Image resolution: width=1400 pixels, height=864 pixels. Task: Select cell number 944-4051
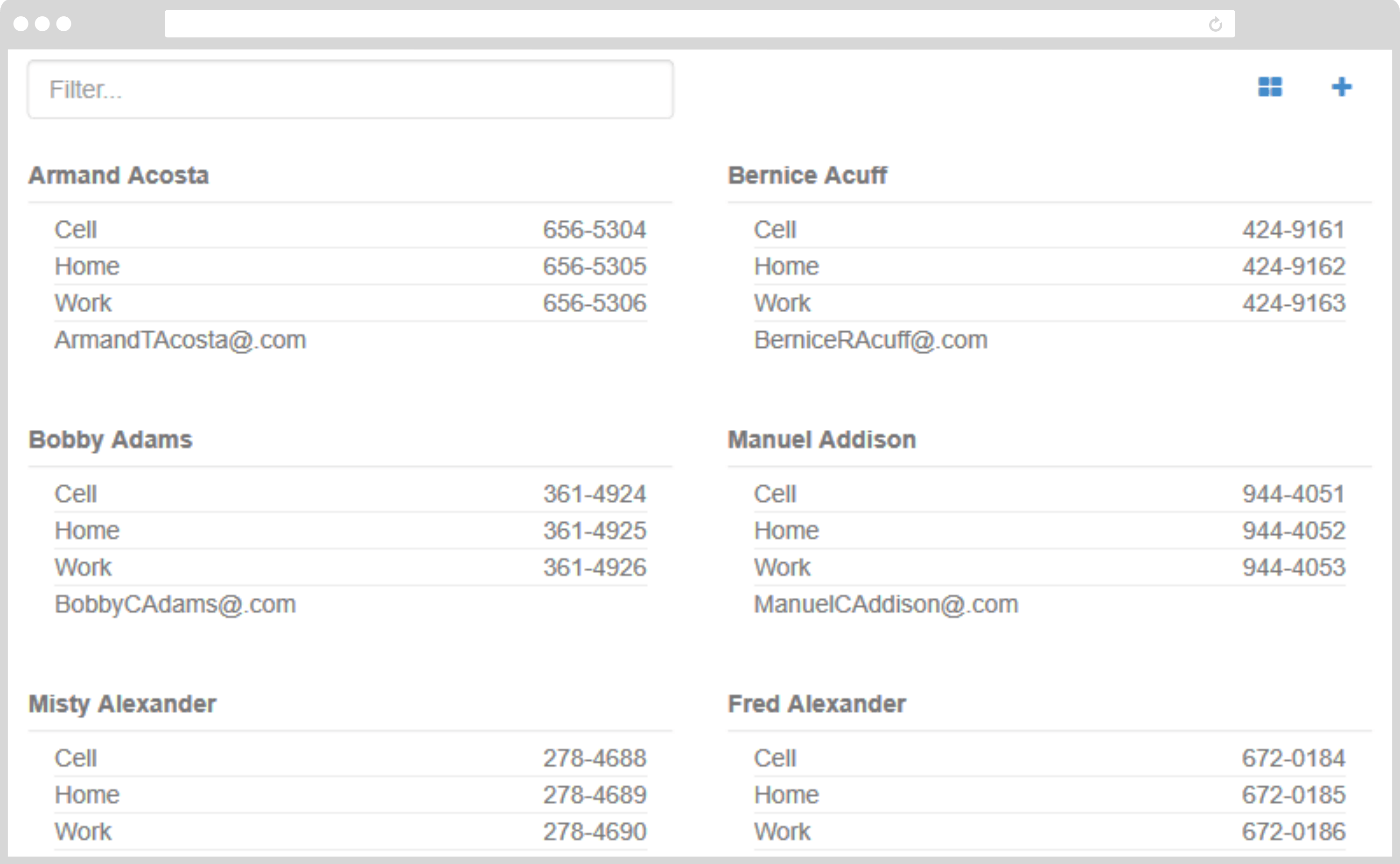1294,494
